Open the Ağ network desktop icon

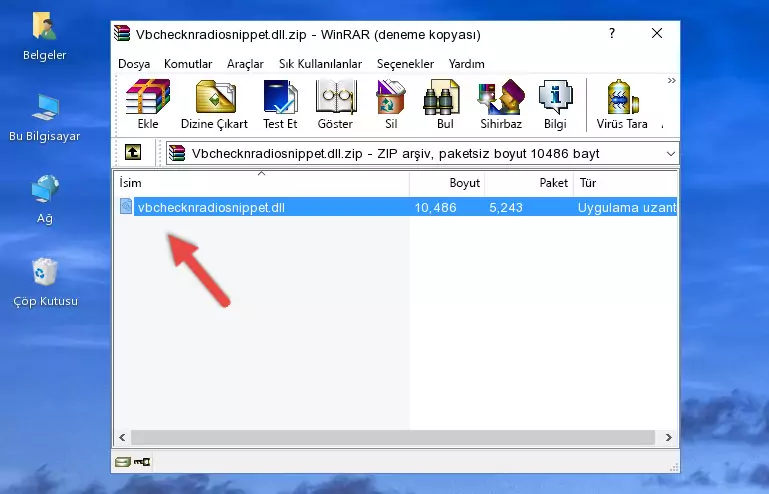(45, 199)
